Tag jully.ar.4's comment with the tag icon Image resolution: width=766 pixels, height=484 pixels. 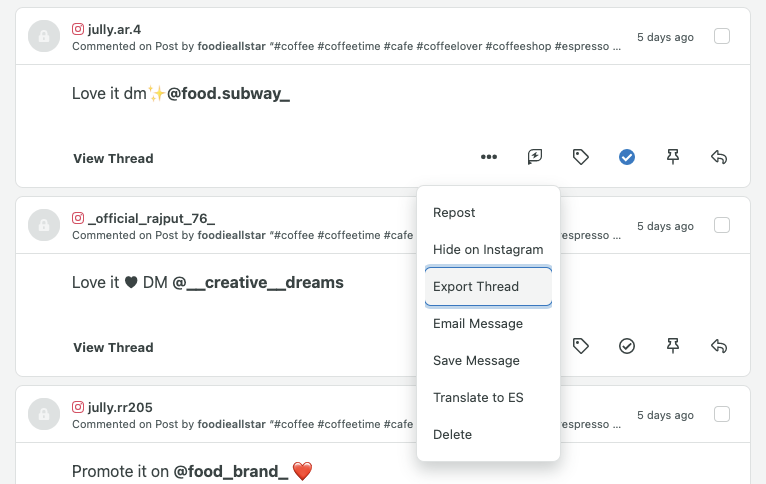(580, 157)
